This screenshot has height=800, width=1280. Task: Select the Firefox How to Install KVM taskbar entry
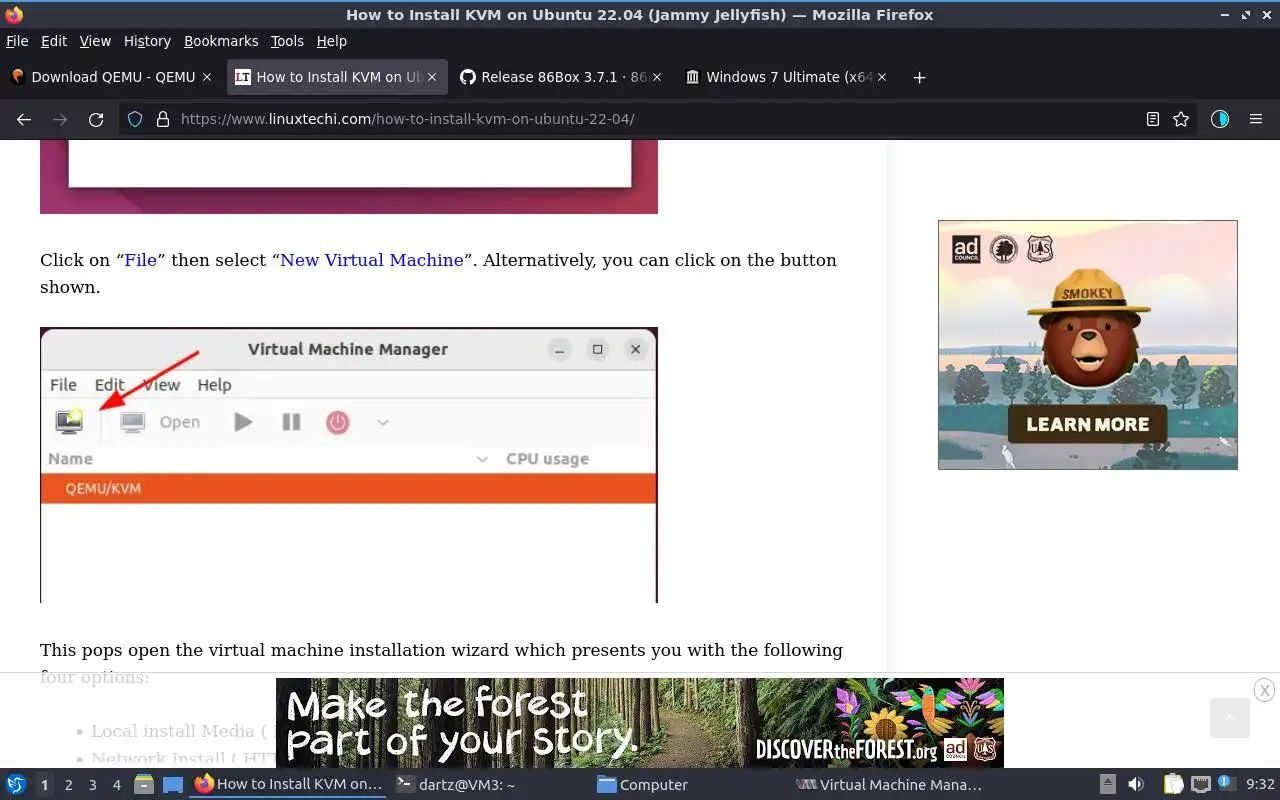point(288,785)
